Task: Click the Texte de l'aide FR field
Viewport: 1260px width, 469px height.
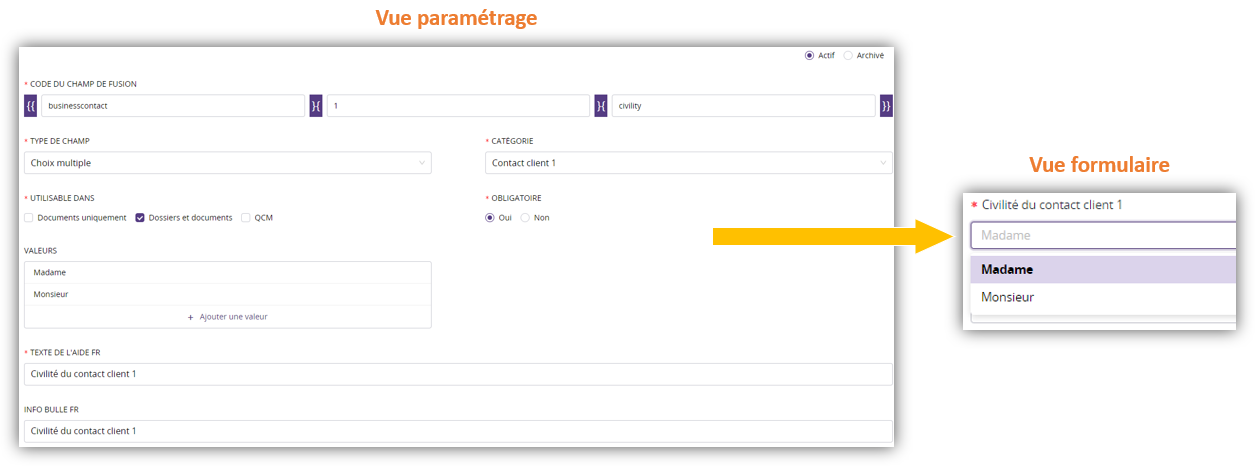Action: coord(458,374)
